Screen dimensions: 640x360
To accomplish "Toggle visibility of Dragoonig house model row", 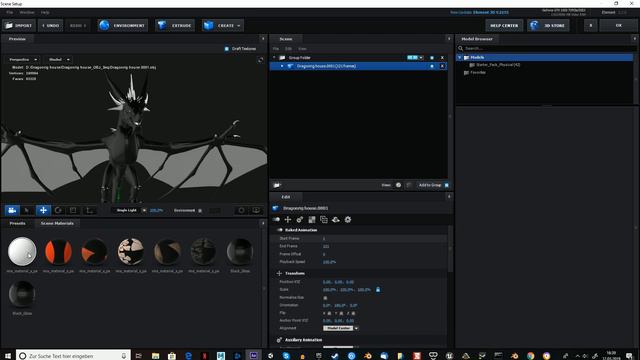I will (x=432, y=66).
